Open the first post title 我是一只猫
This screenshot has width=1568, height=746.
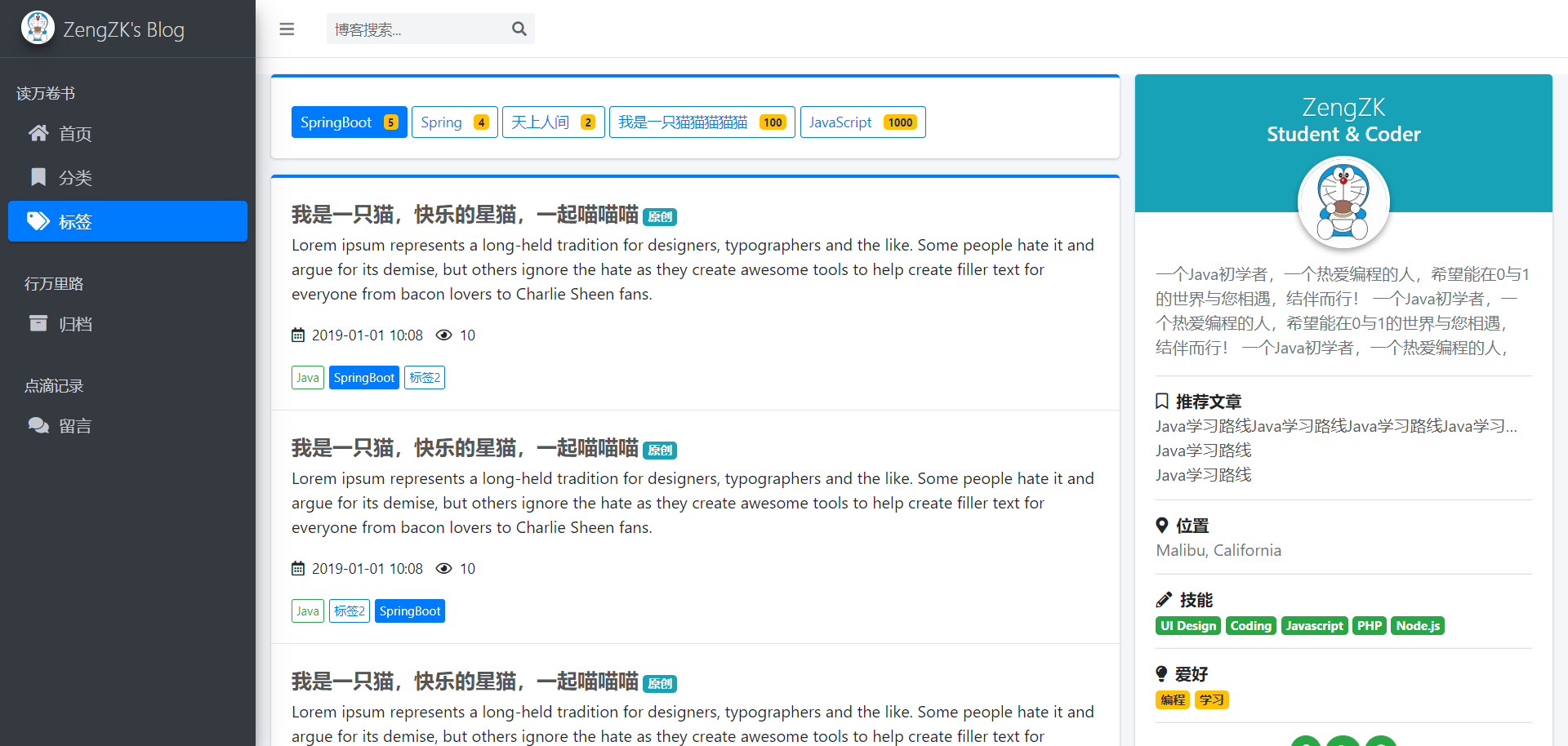[465, 215]
